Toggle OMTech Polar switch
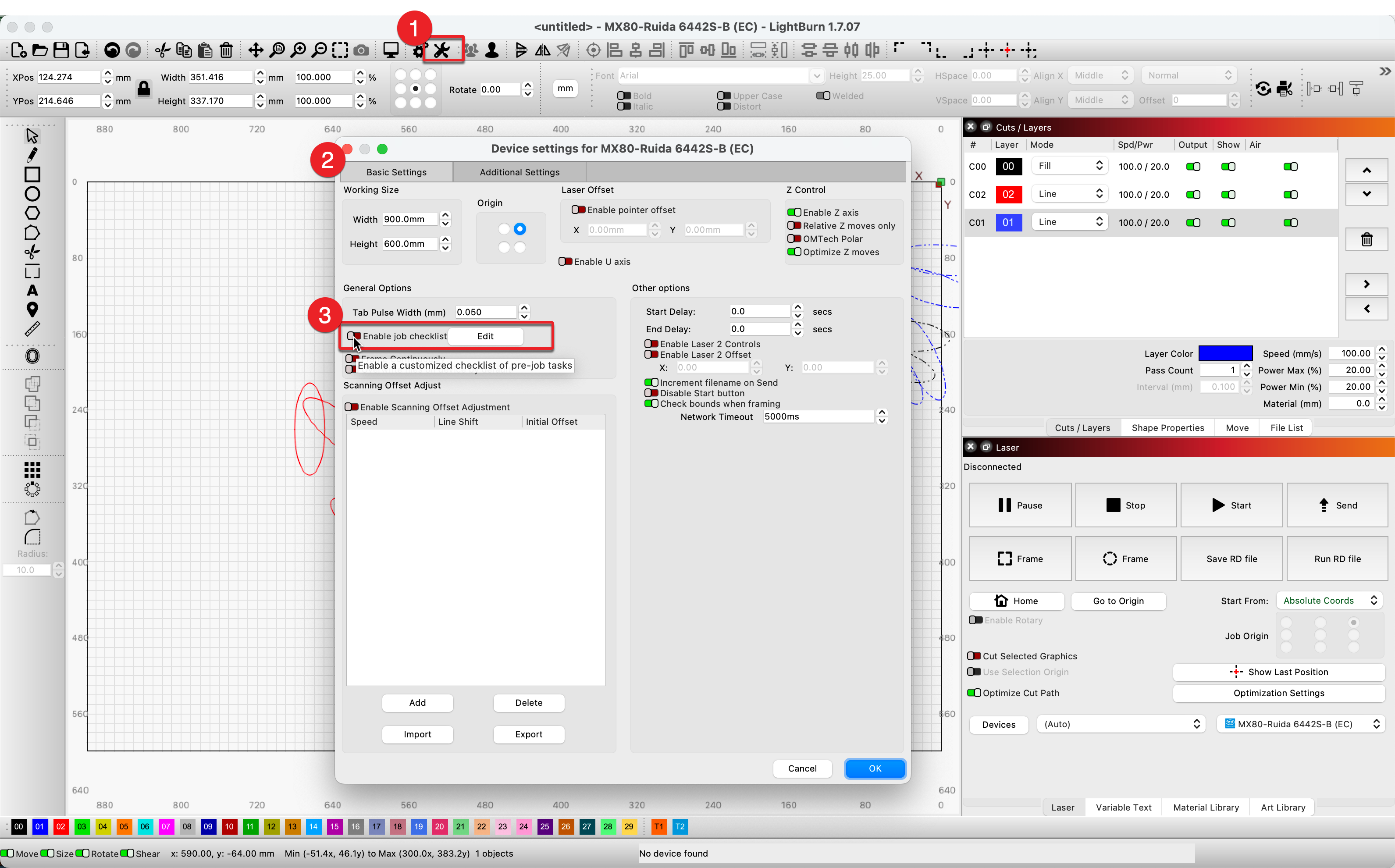 click(794, 239)
